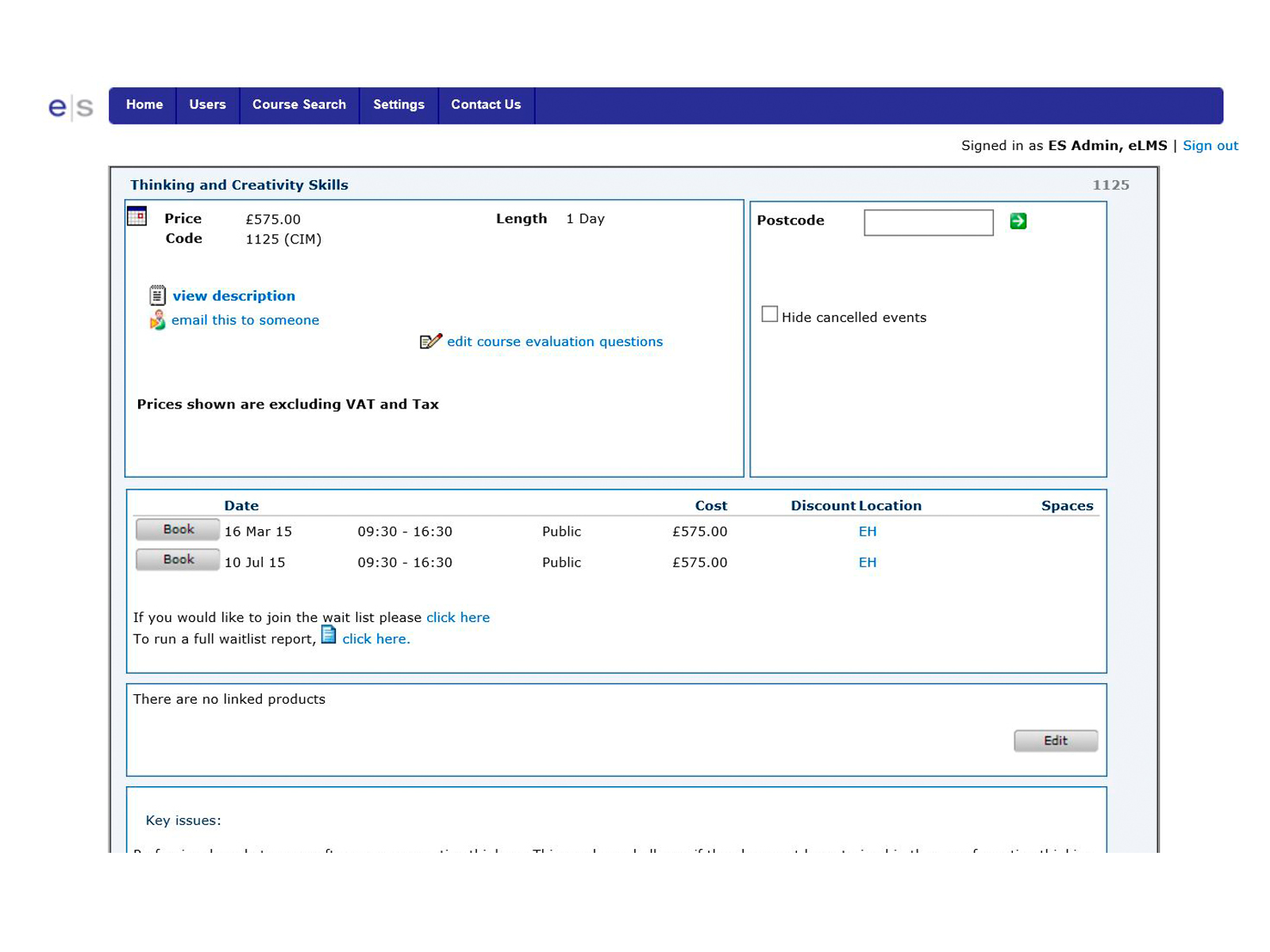Click Prices shown are excluding VAT text
Image resolution: width=1270 pixels, height=952 pixels.
tap(287, 404)
